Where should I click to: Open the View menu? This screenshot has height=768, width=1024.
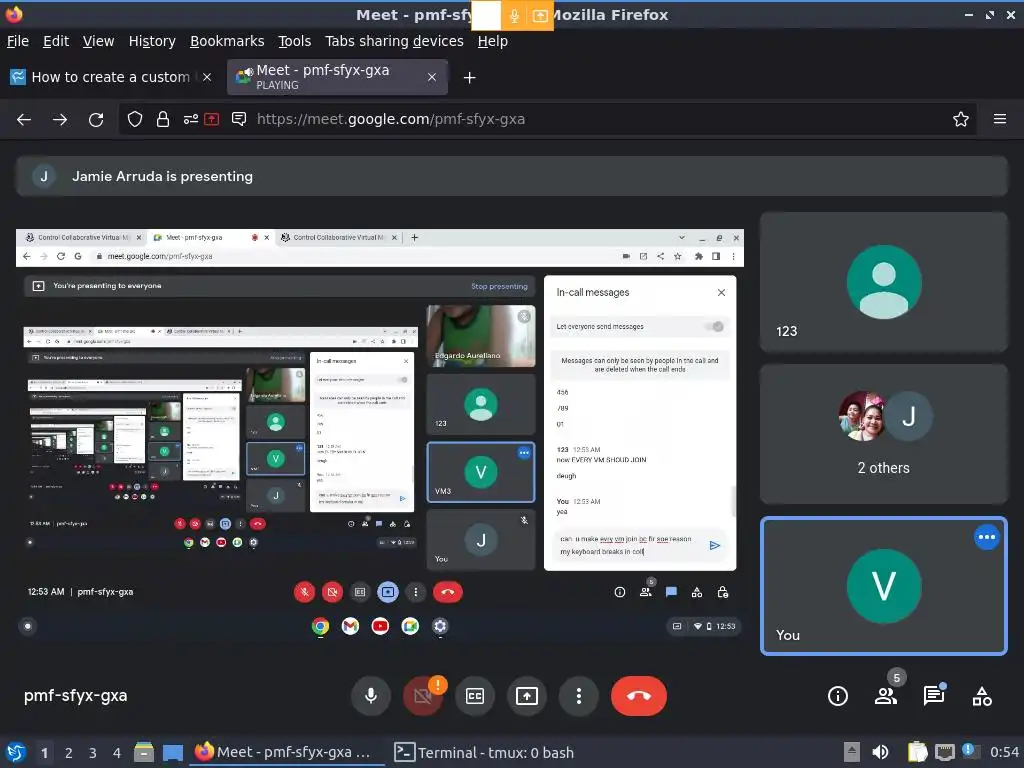98,41
